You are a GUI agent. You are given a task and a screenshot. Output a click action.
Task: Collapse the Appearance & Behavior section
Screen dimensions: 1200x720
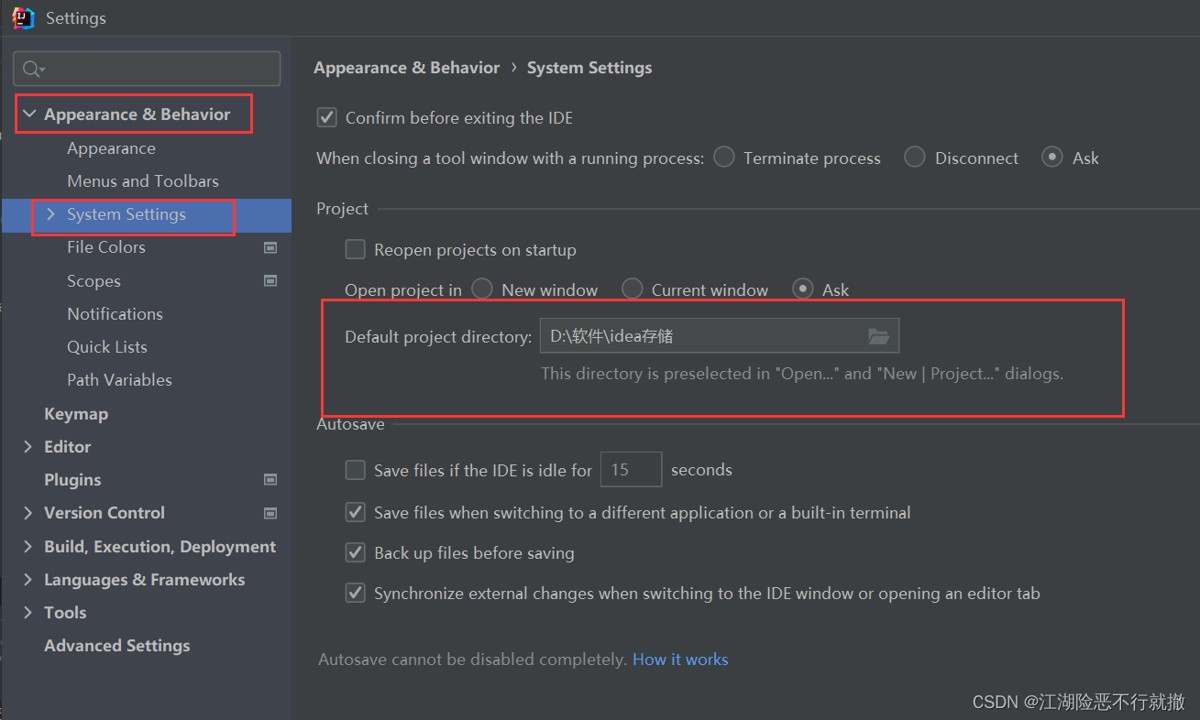30,115
